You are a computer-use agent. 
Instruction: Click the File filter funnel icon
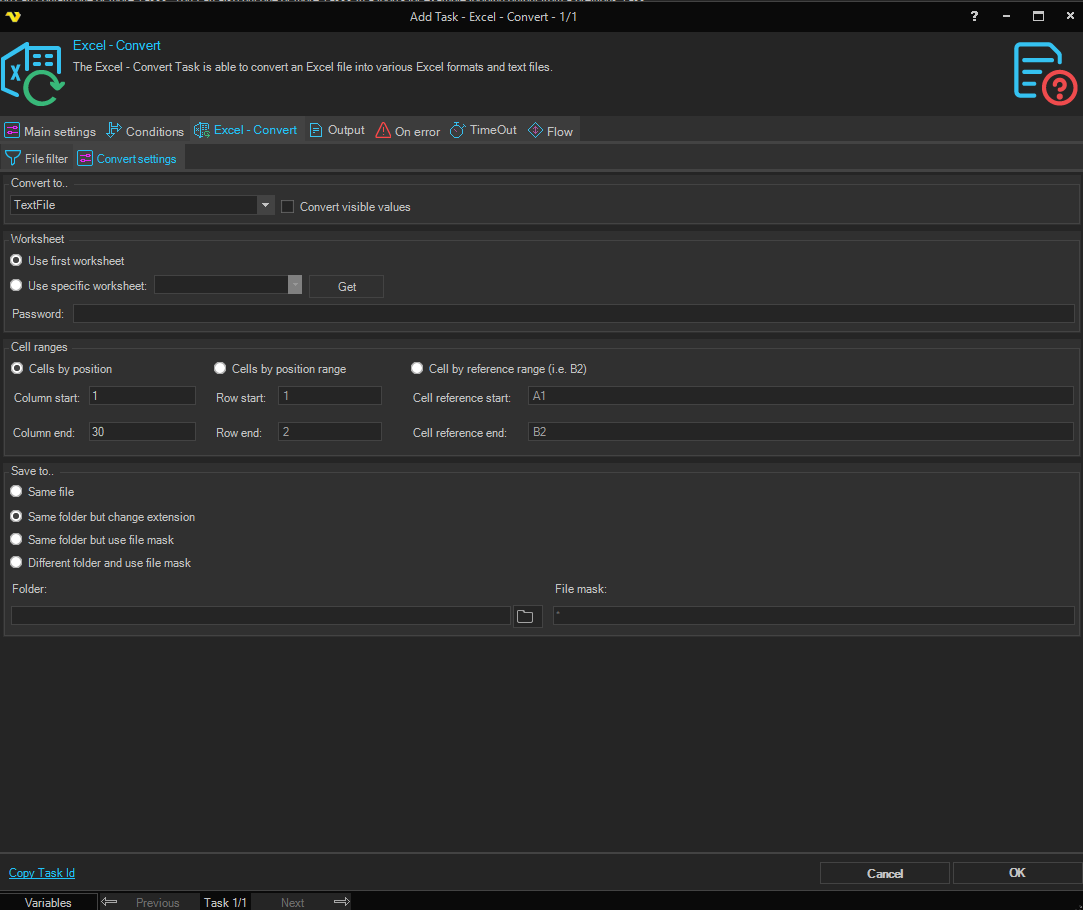pos(13,158)
